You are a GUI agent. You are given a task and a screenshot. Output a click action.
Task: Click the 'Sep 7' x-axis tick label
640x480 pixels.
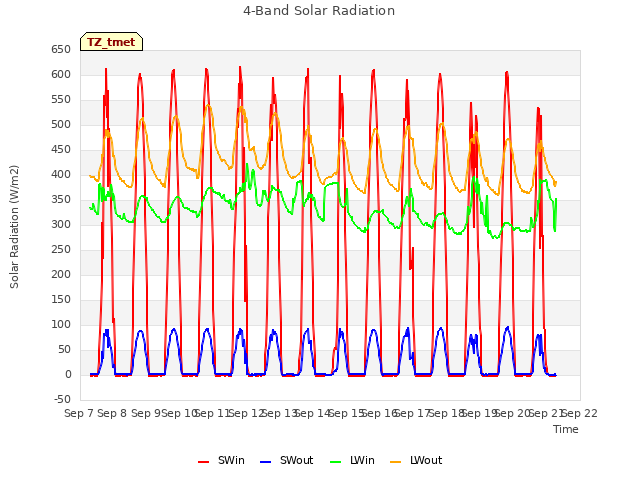(79, 414)
